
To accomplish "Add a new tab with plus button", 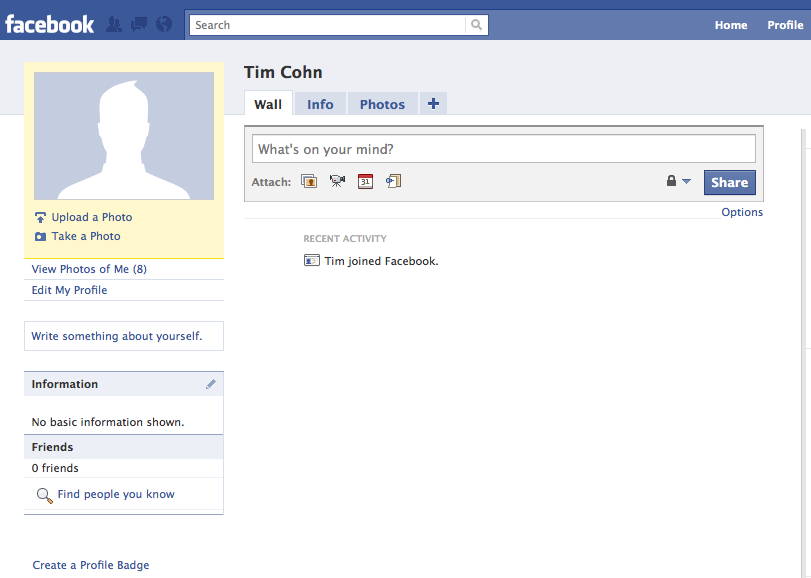I will pyautogui.click(x=433, y=104).
